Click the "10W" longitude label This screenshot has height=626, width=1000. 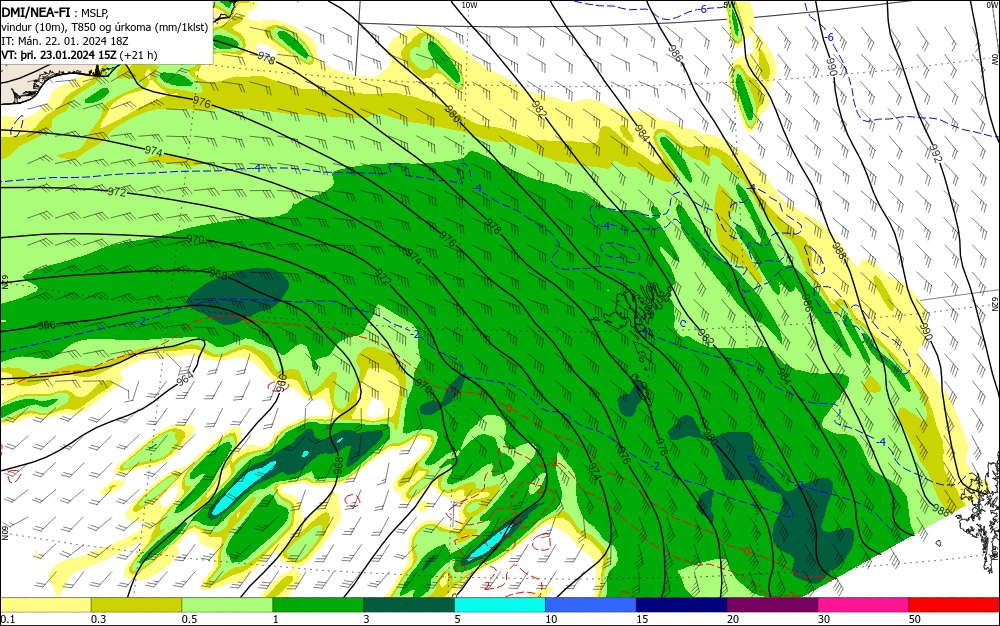(x=469, y=5)
